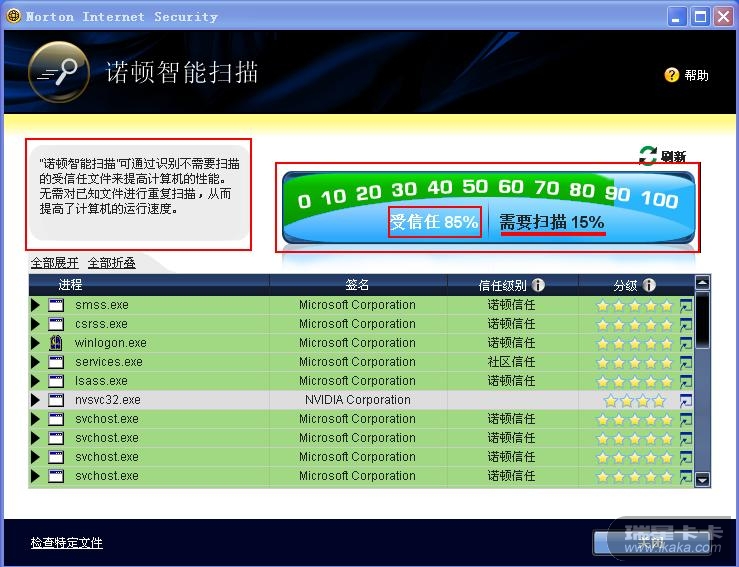Collapse all rows with 全部折叠
Screen dimensions: 739x567
pos(112,263)
